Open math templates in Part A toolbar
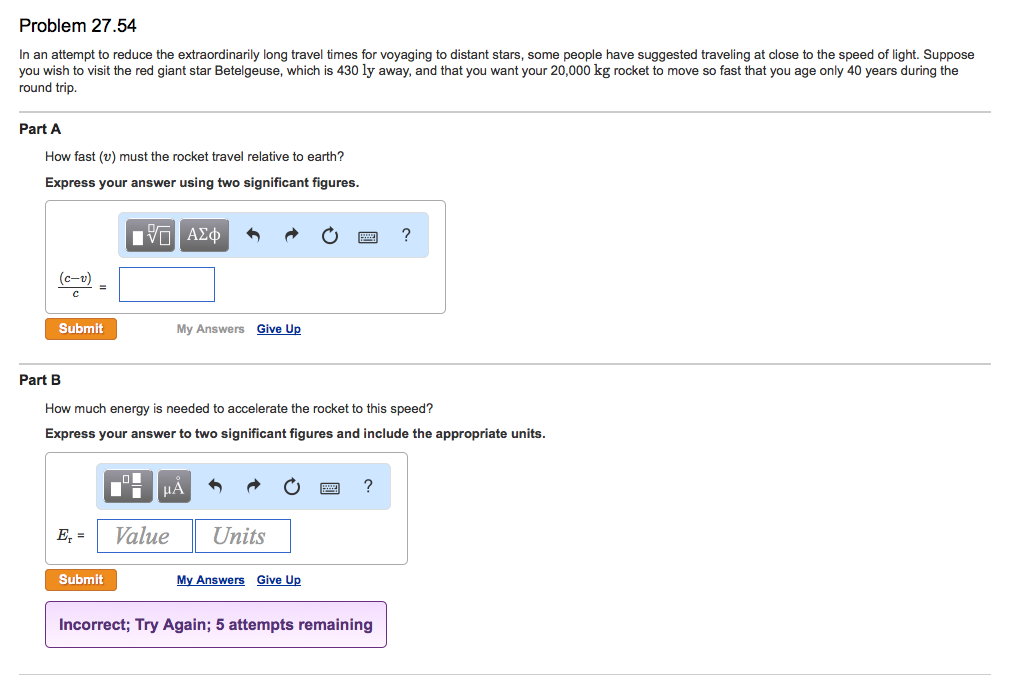 tap(151, 235)
